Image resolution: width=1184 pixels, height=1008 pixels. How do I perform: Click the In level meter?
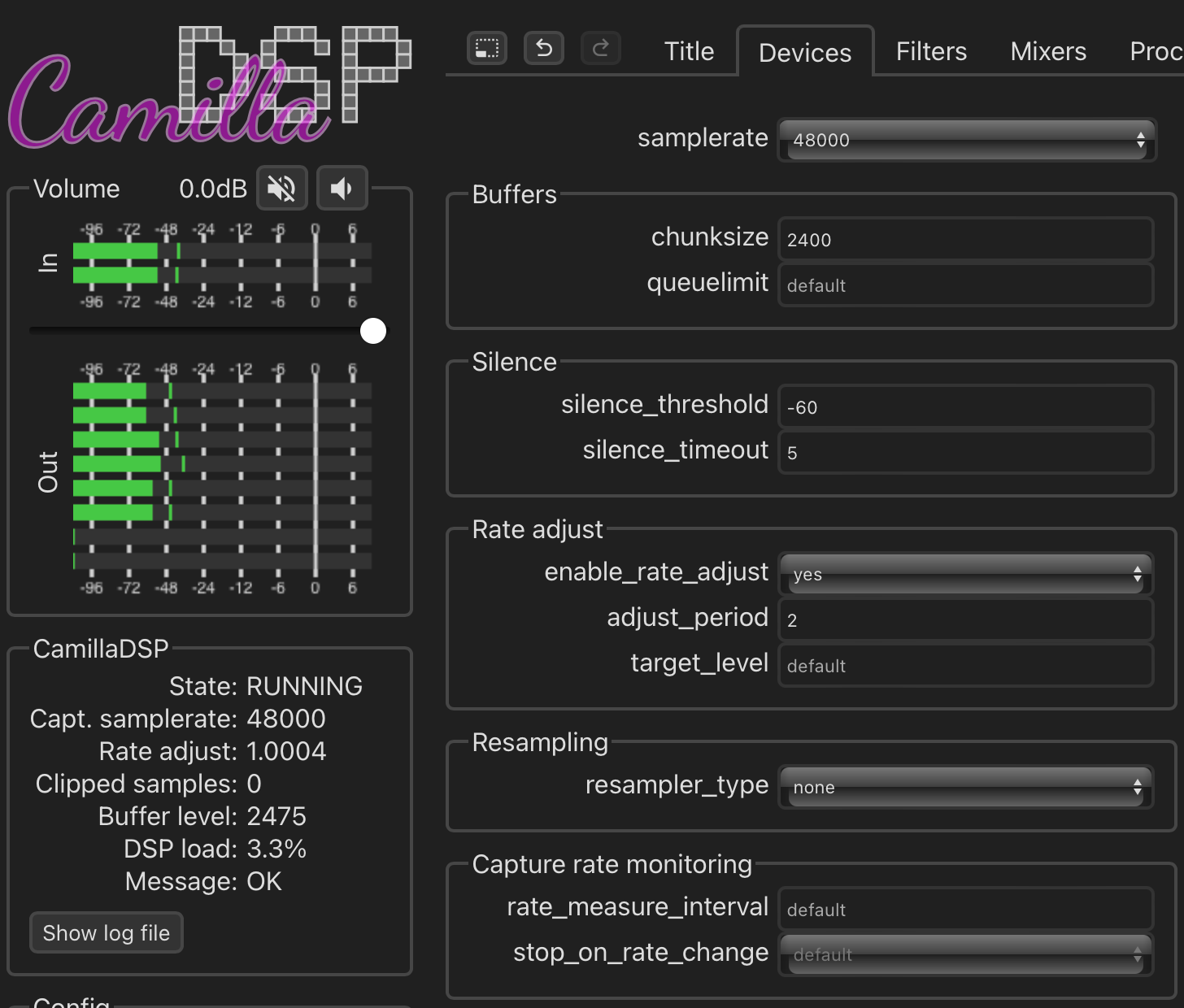coord(222,265)
